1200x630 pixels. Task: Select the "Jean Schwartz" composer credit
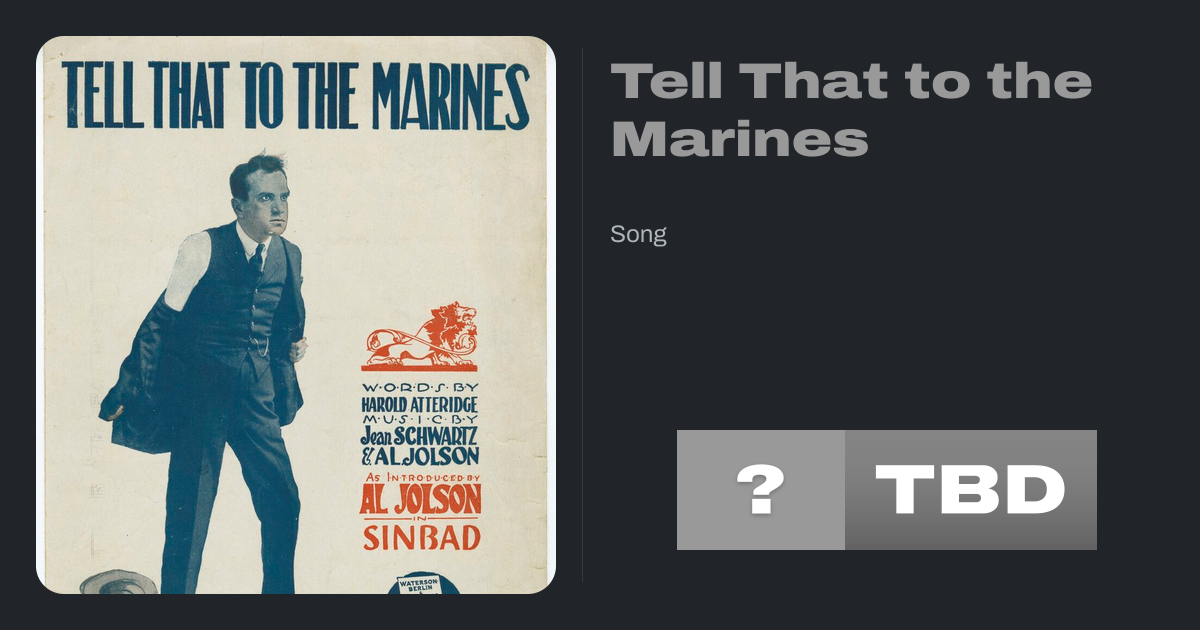[420, 436]
